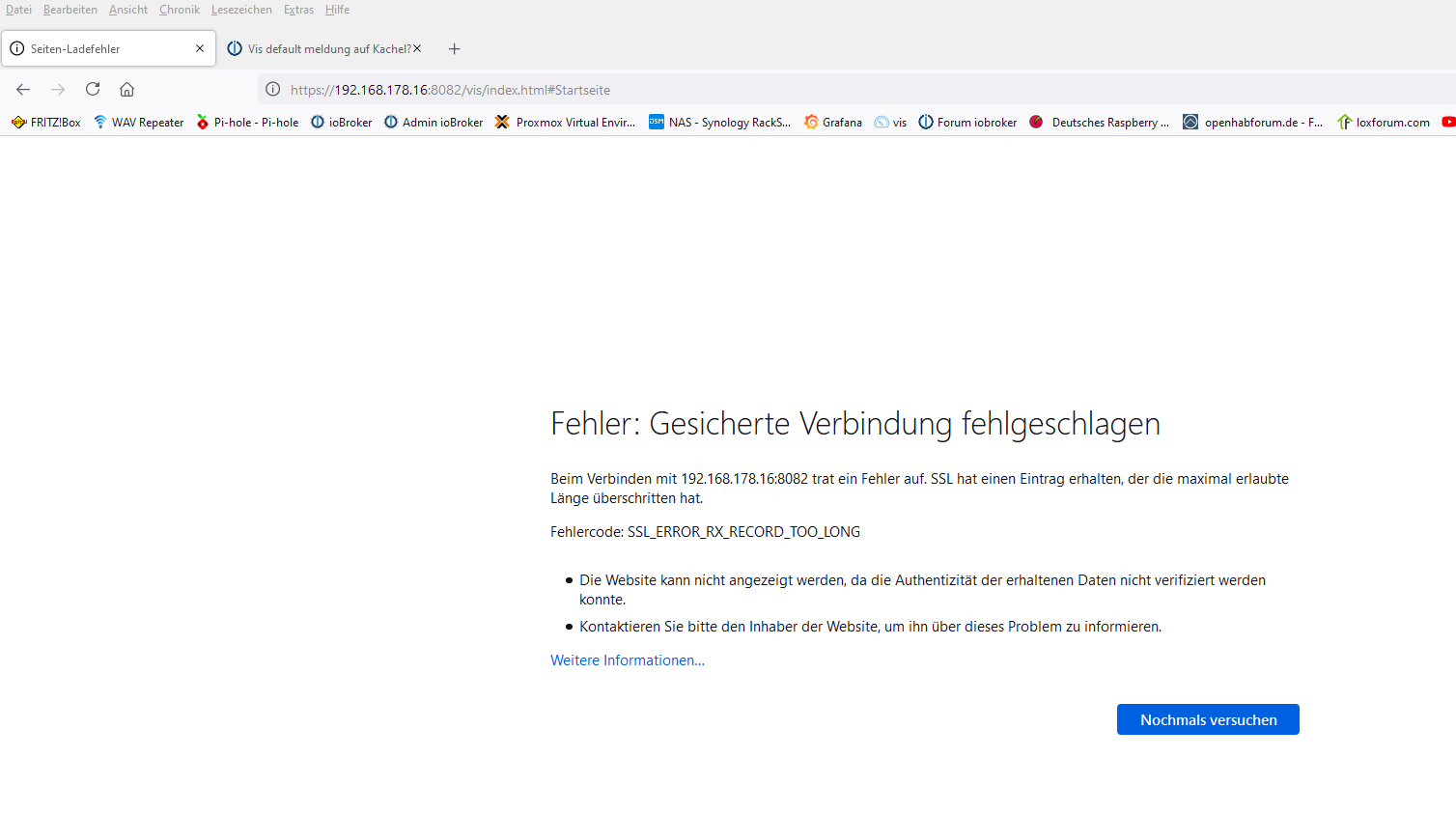Viewport: 1456px width, 814px height.
Task: Open the Admin ioBroker bookmark
Action: (434, 123)
